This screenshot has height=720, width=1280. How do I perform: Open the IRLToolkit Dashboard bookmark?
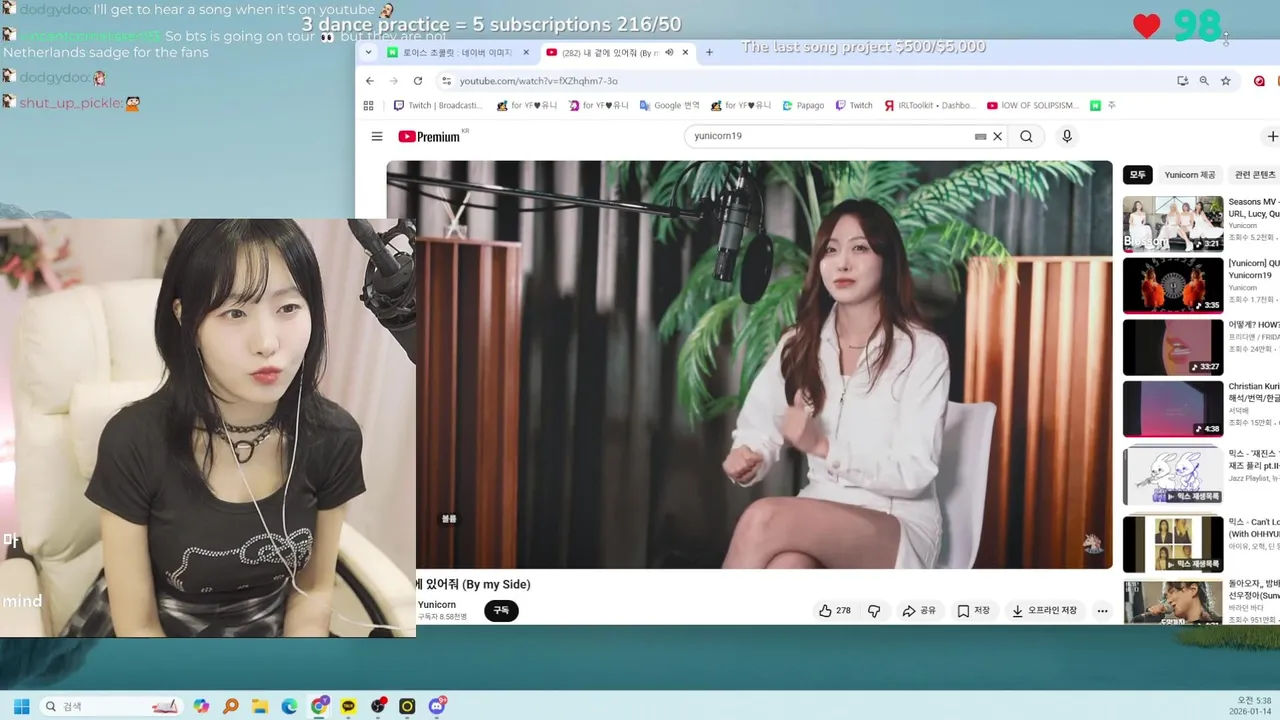[x=929, y=105]
